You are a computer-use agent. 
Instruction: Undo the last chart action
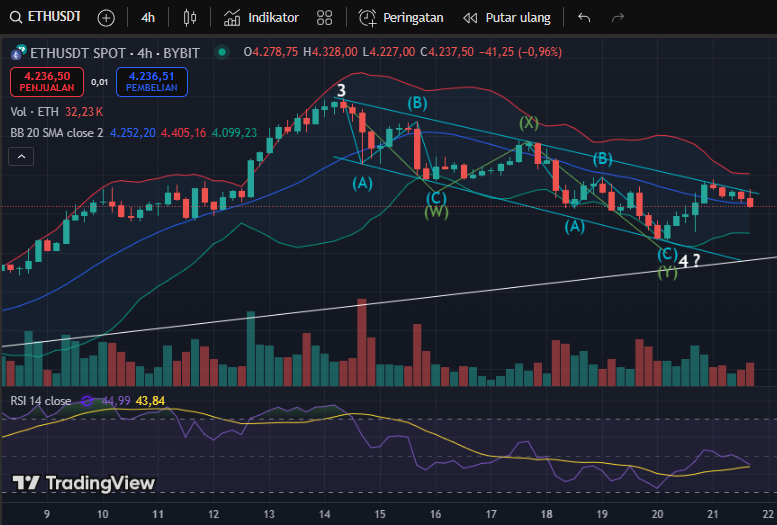pos(584,18)
